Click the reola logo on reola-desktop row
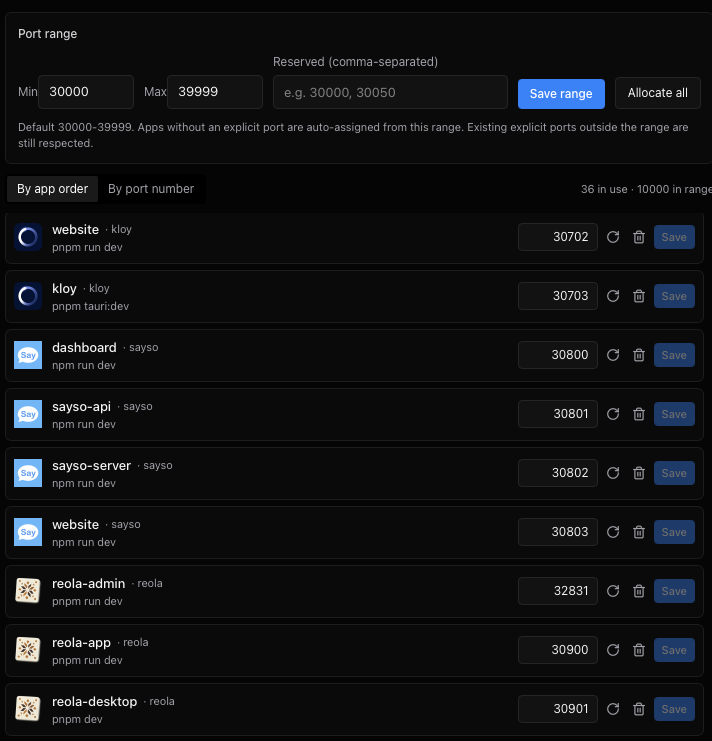Screen dimensions: 712x741 (x=28, y=709)
